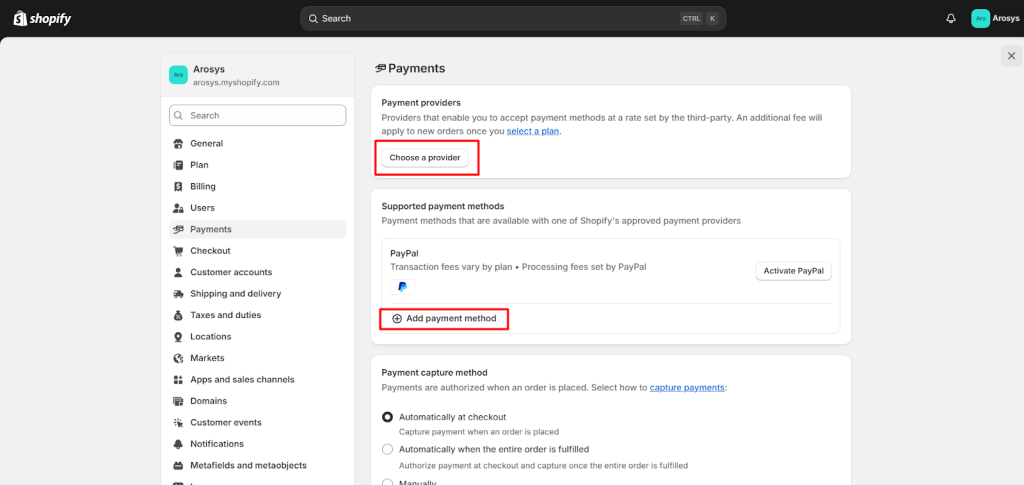Click the PayPal logo badge
The width and height of the screenshot is (1024, 485).
(402, 286)
